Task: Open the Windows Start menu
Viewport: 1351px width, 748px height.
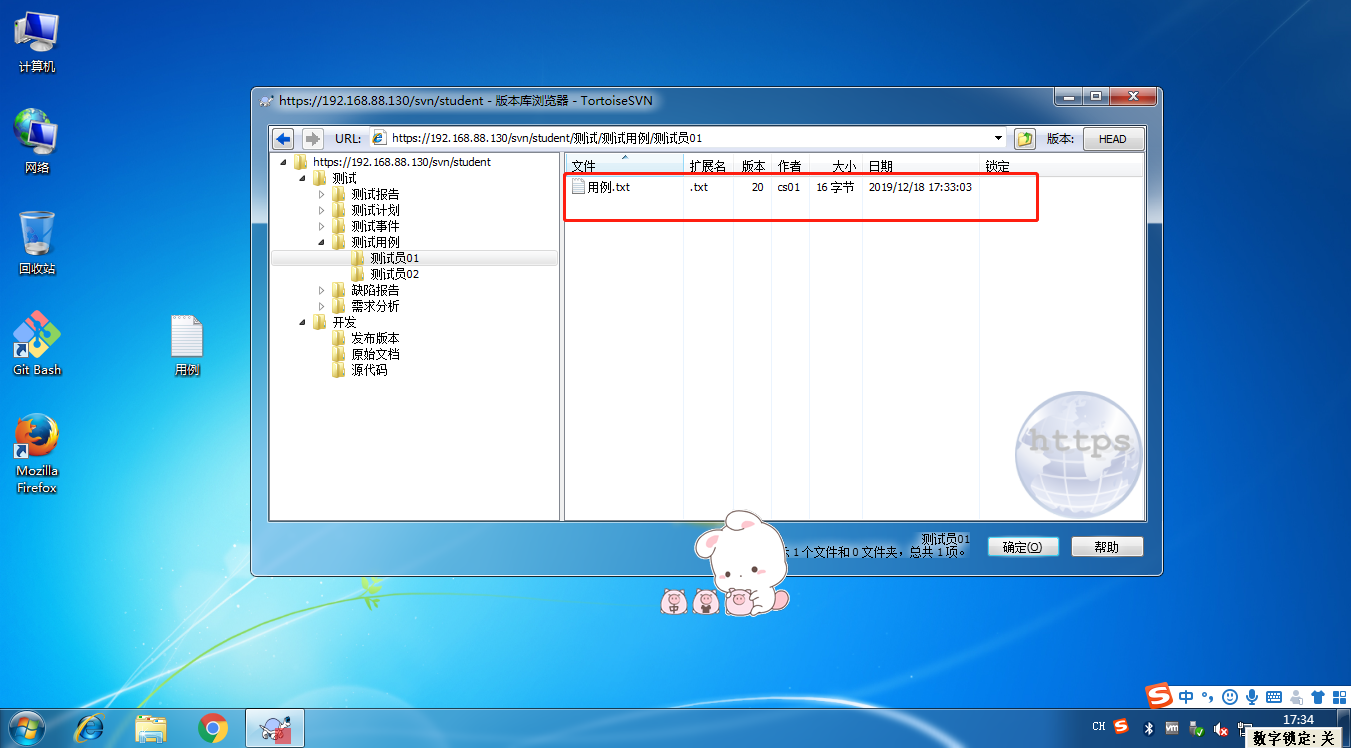Action: click(x=26, y=728)
